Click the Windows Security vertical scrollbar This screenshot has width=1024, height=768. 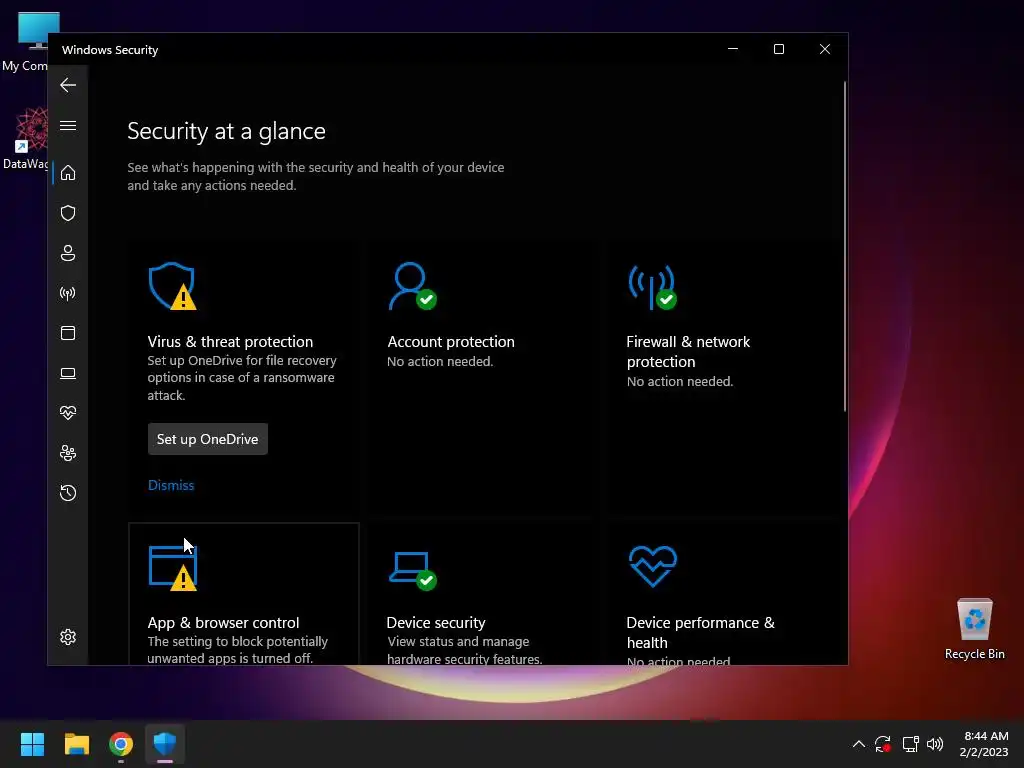(x=844, y=246)
